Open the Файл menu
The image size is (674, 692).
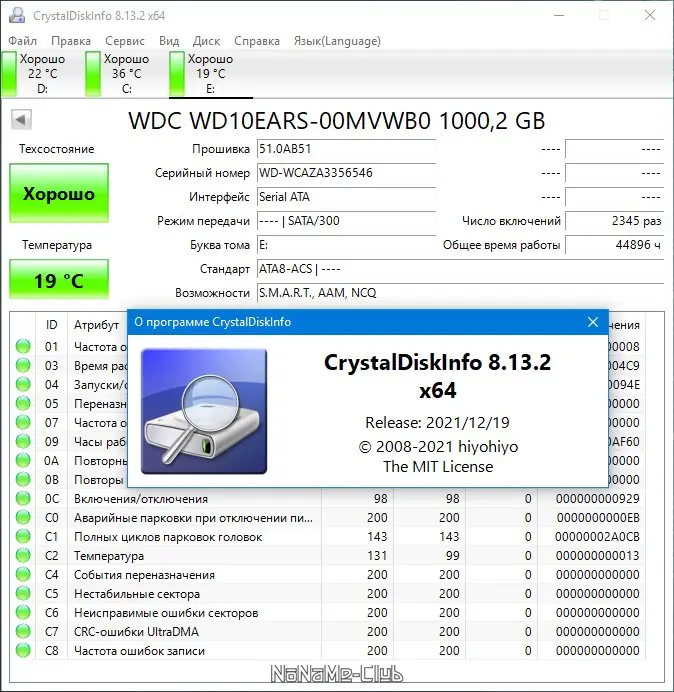pos(23,41)
